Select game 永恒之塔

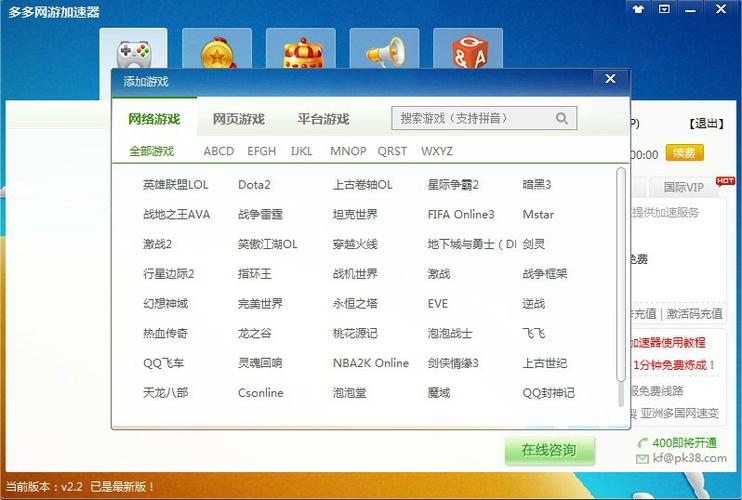[x=355, y=304]
